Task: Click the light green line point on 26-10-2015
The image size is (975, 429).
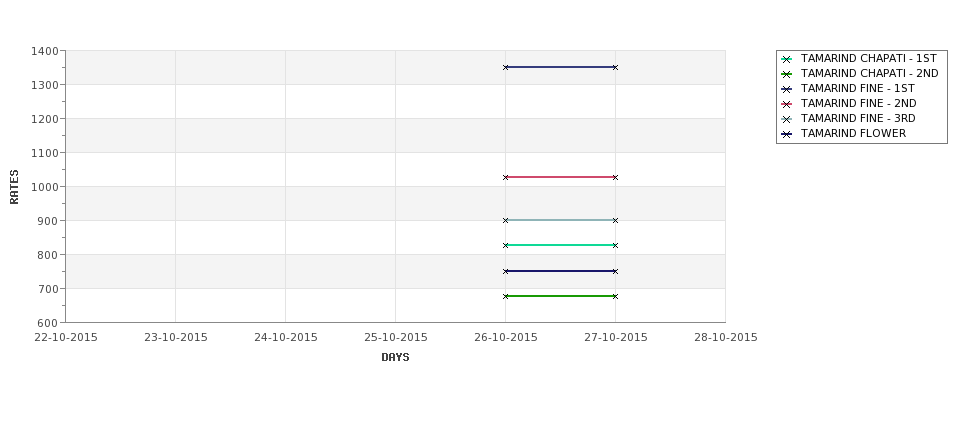Action: (506, 245)
